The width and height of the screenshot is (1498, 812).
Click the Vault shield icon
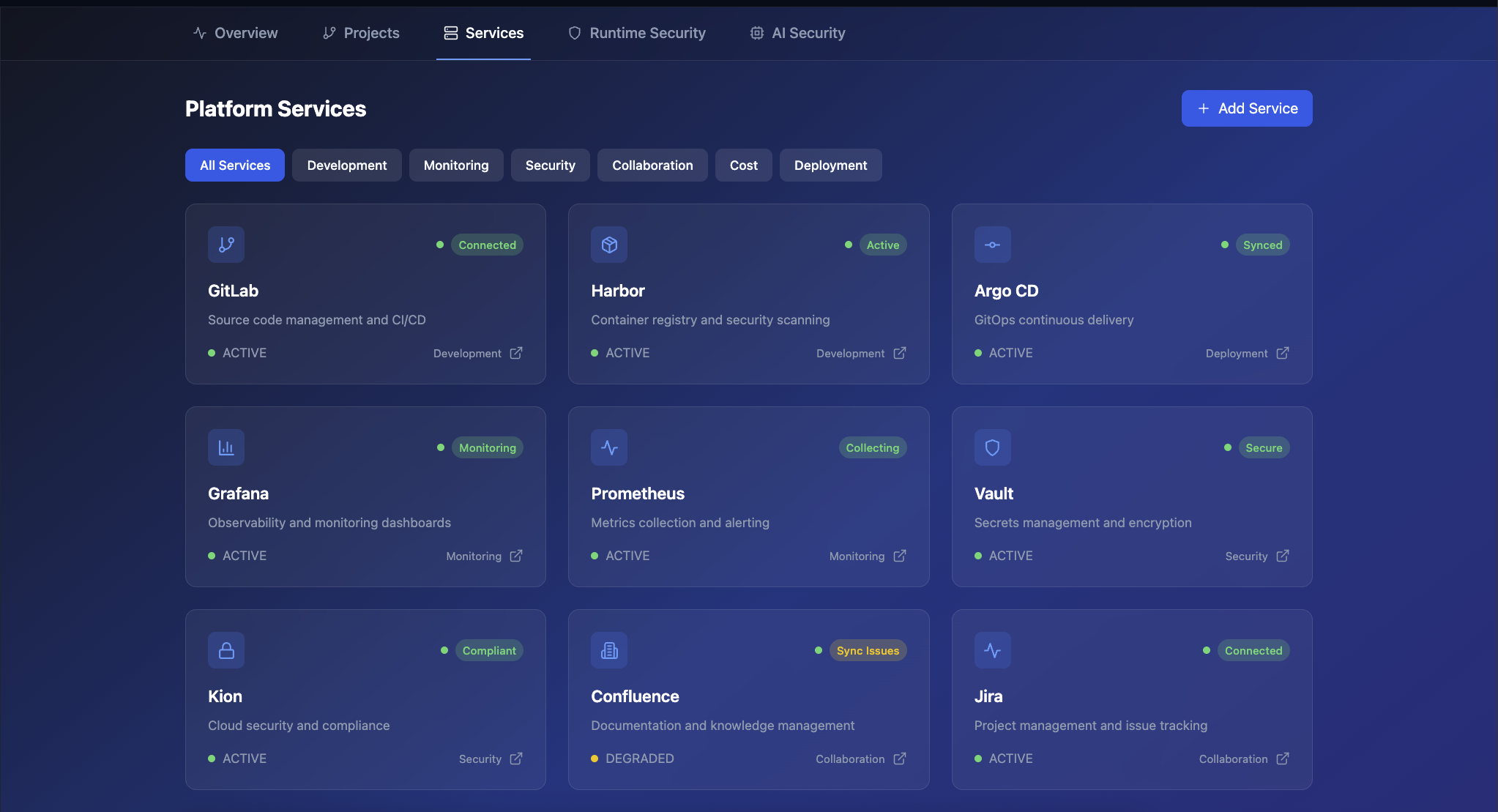[993, 447]
